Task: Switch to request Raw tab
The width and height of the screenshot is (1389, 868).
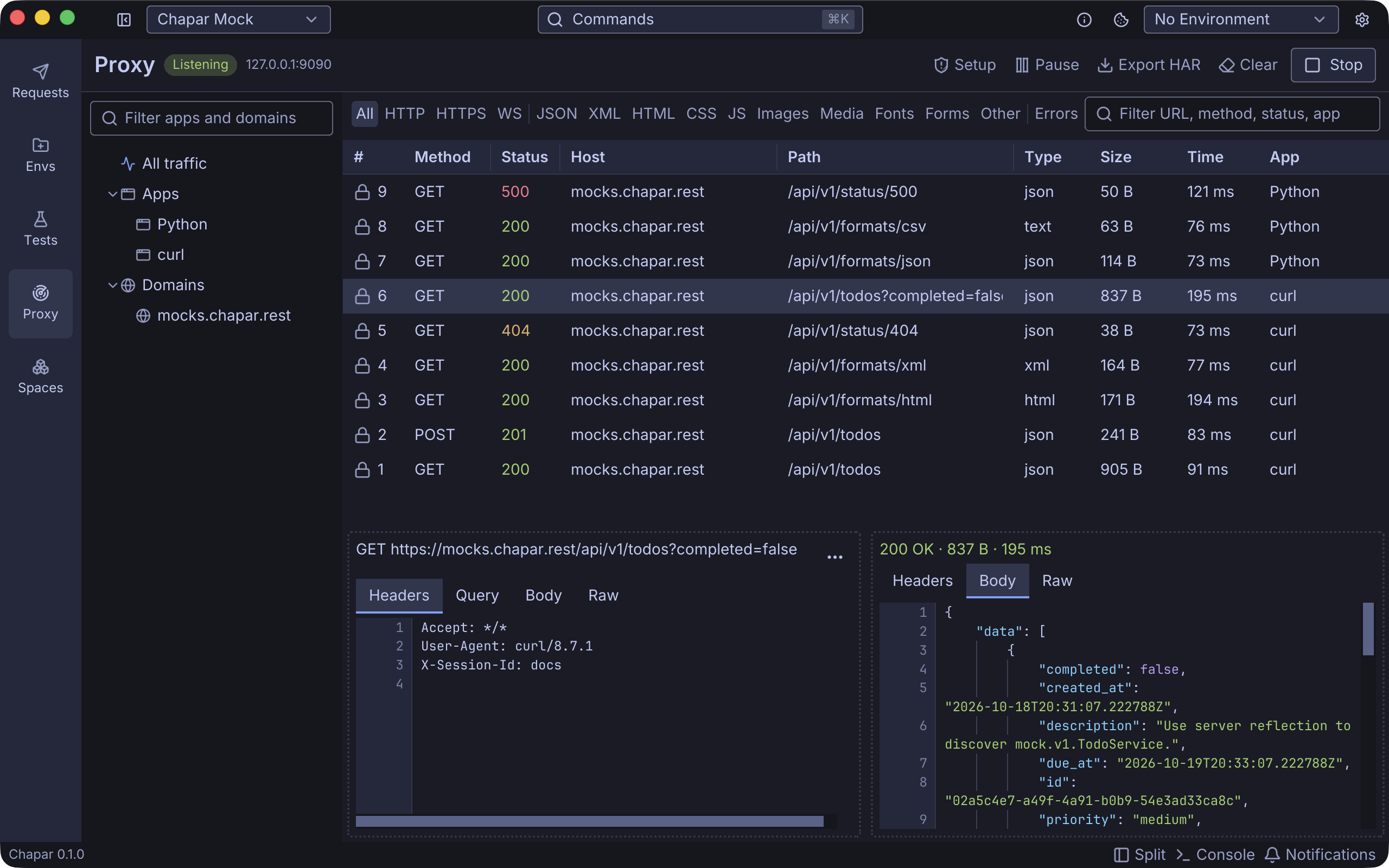Action: pos(603,595)
